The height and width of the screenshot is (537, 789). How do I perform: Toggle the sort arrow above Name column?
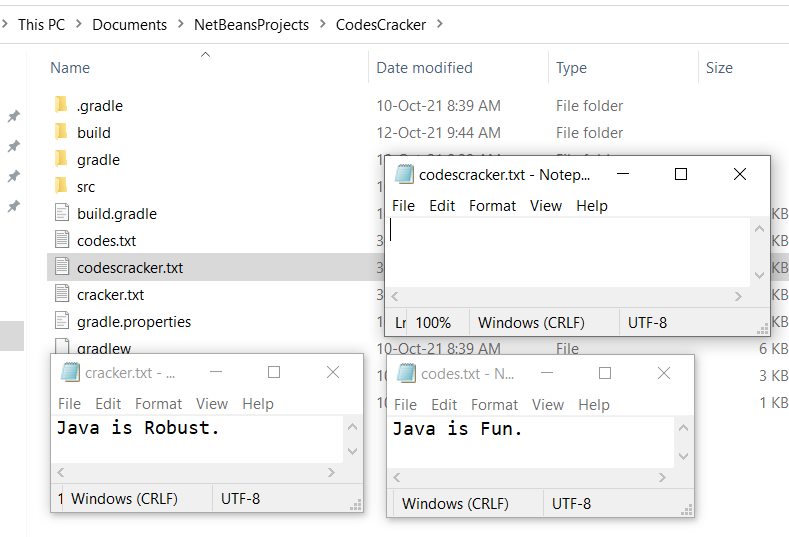pos(205,54)
